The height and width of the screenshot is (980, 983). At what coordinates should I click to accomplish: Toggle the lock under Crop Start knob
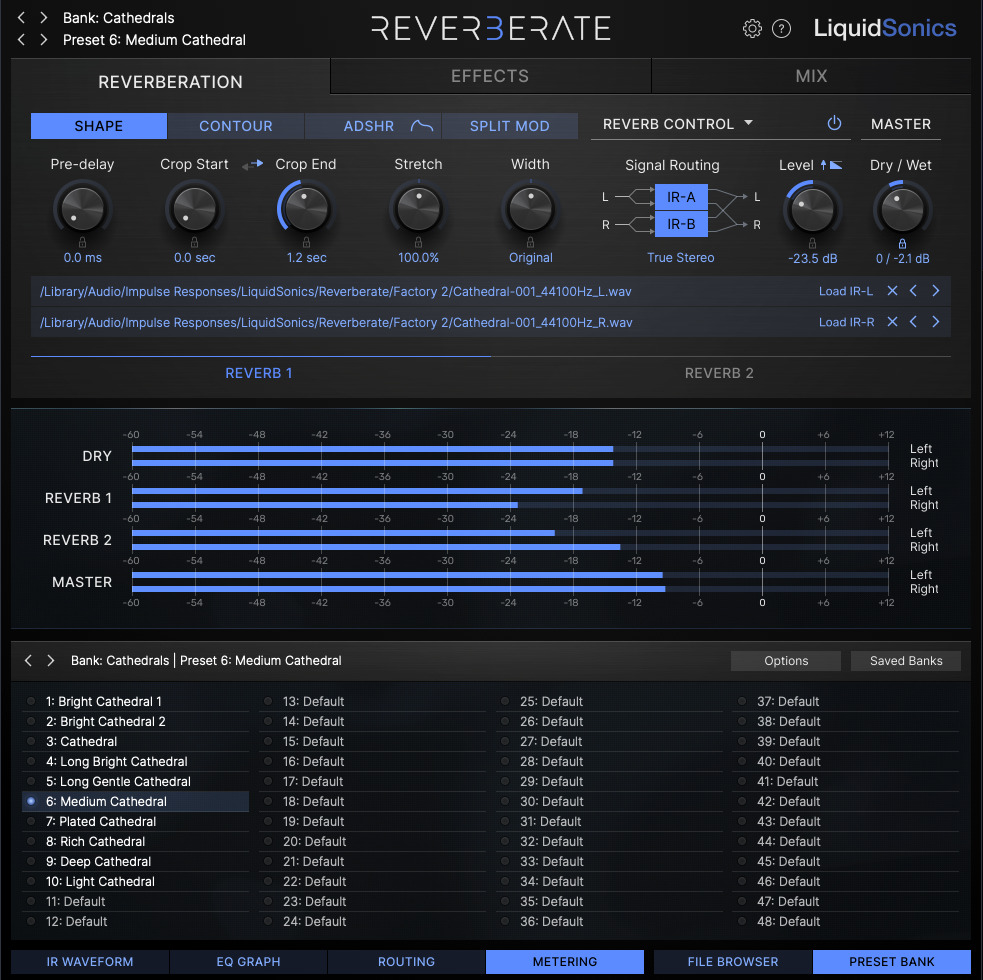(x=194, y=242)
